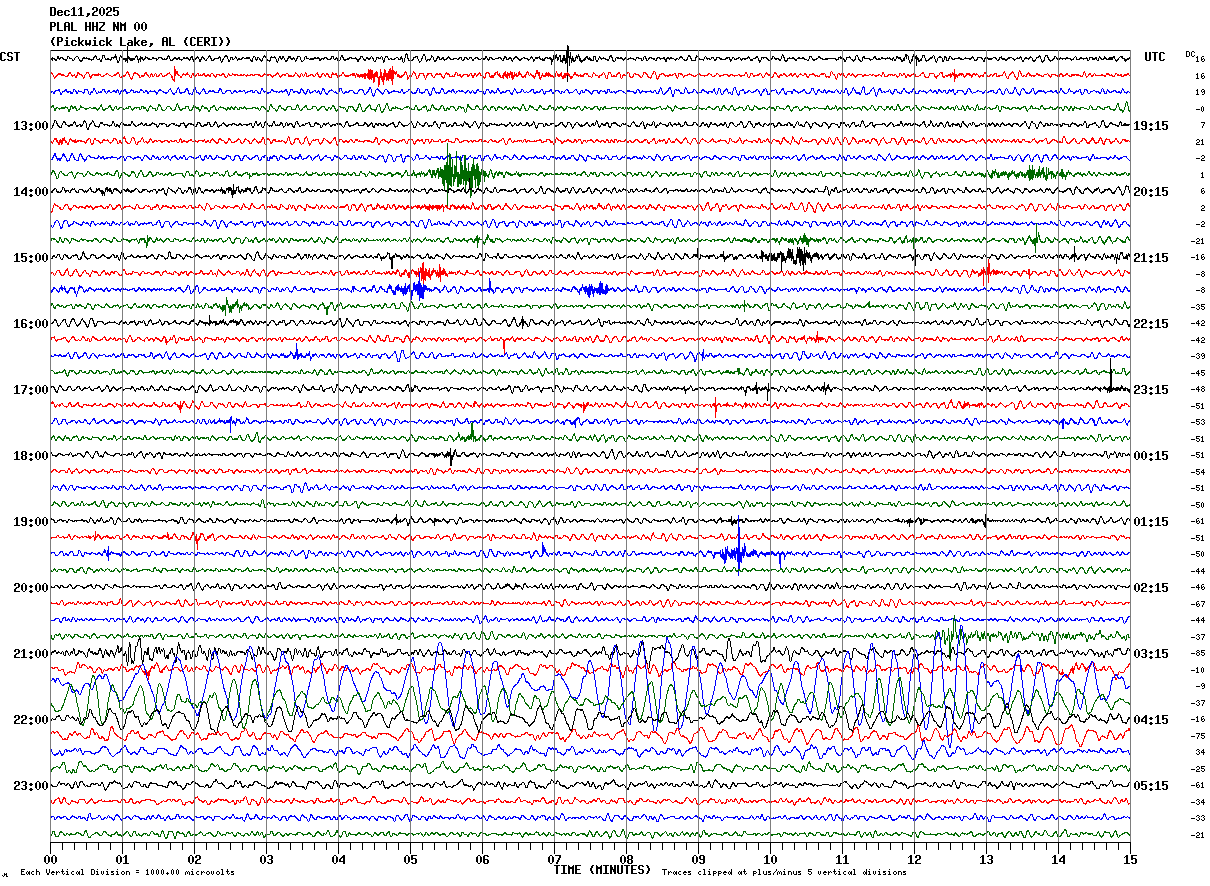Click the traces clipped footnote text
Screen dimensions: 1210x886
click(784, 873)
